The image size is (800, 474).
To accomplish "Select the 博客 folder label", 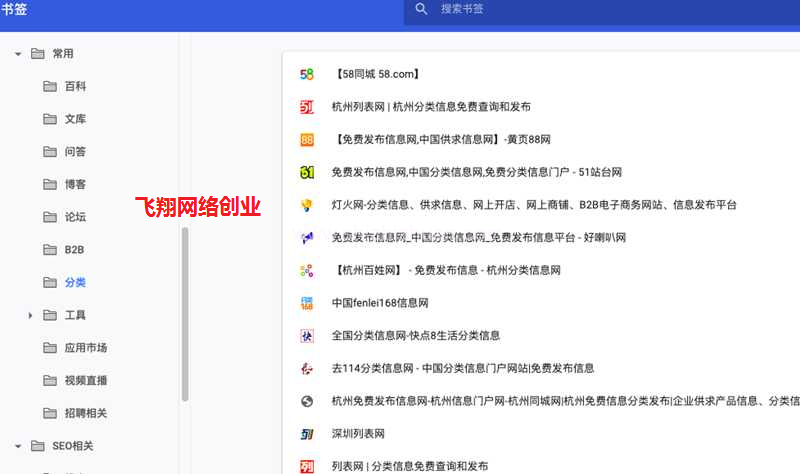I will 75,184.
